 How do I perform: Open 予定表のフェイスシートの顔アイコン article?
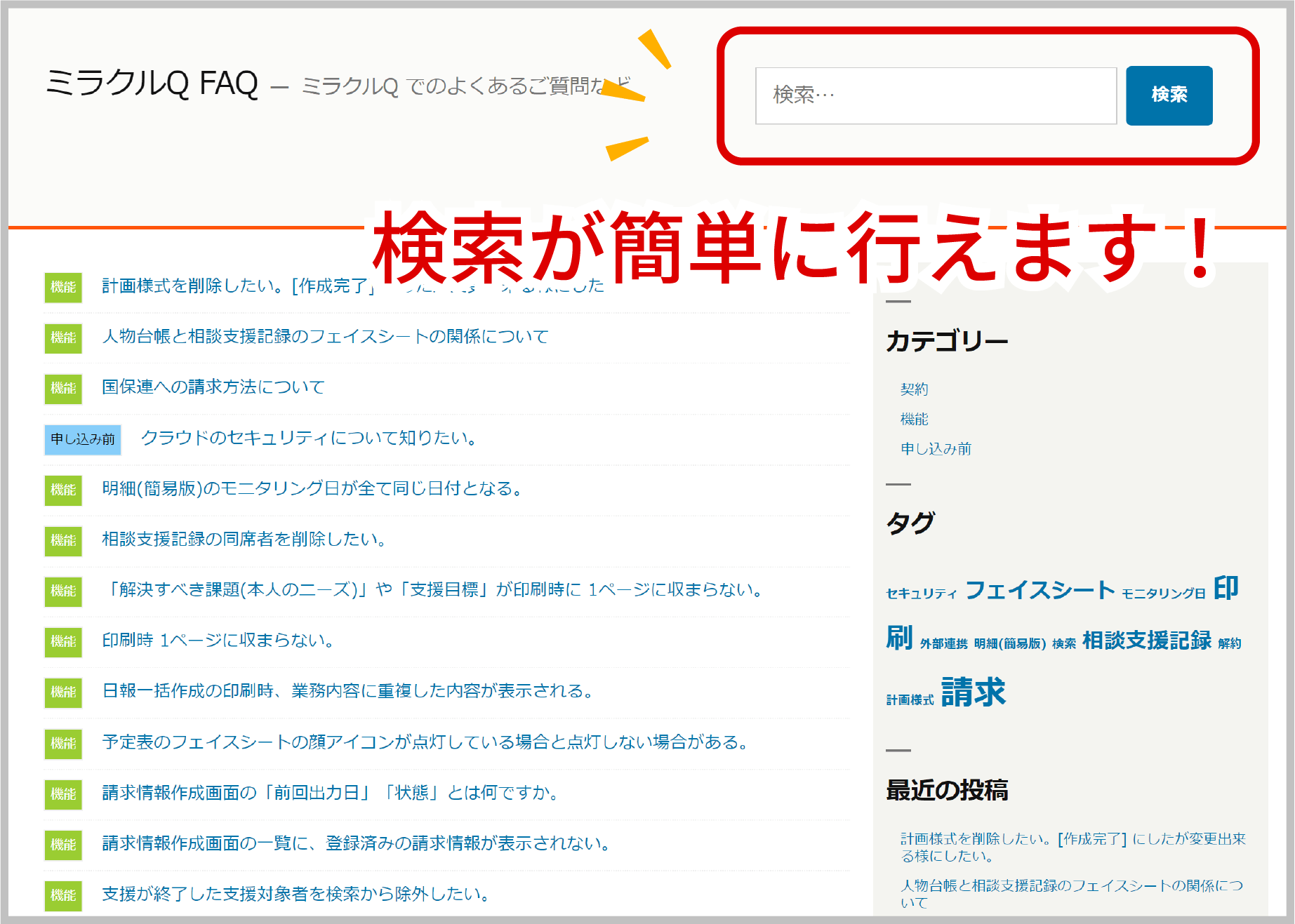click(x=425, y=742)
